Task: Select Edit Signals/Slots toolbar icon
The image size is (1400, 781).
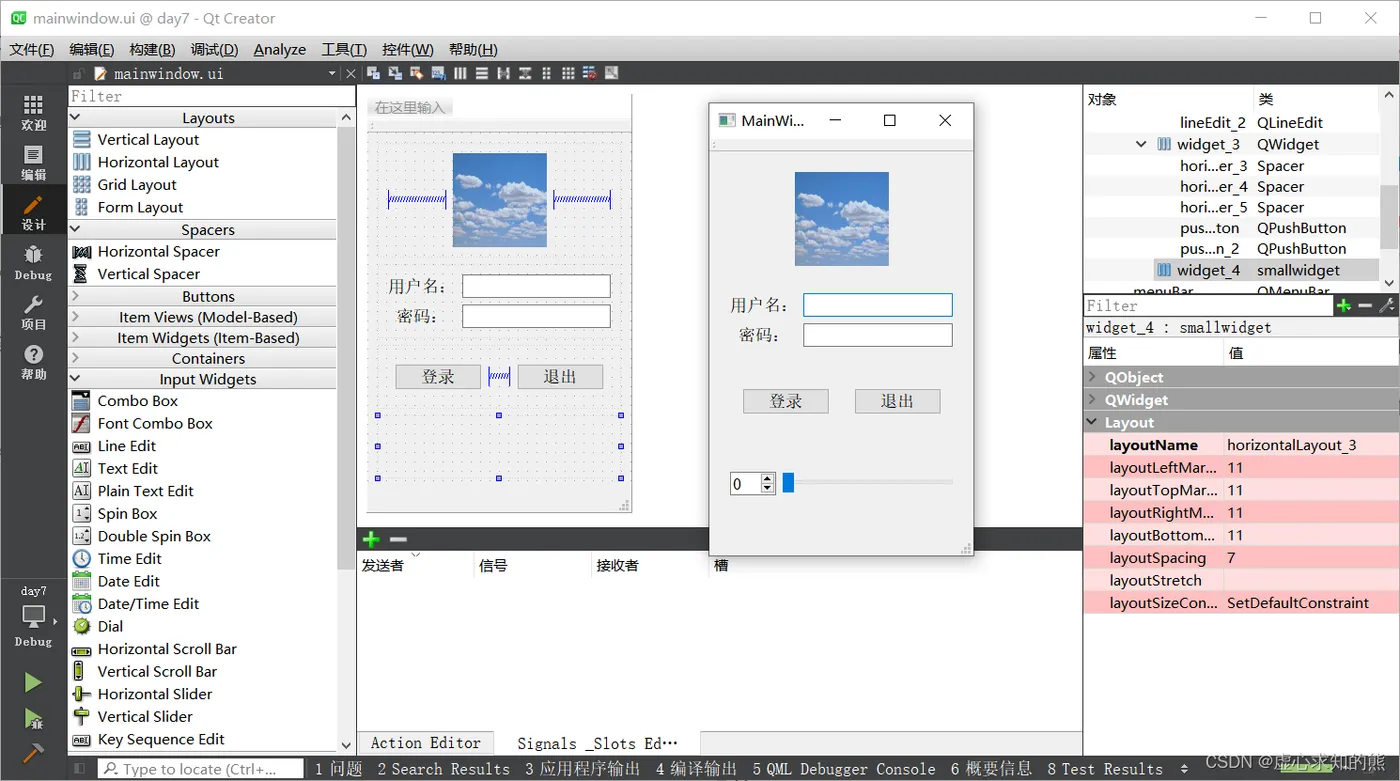Action: pyautogui.click(x=395, y=73)
